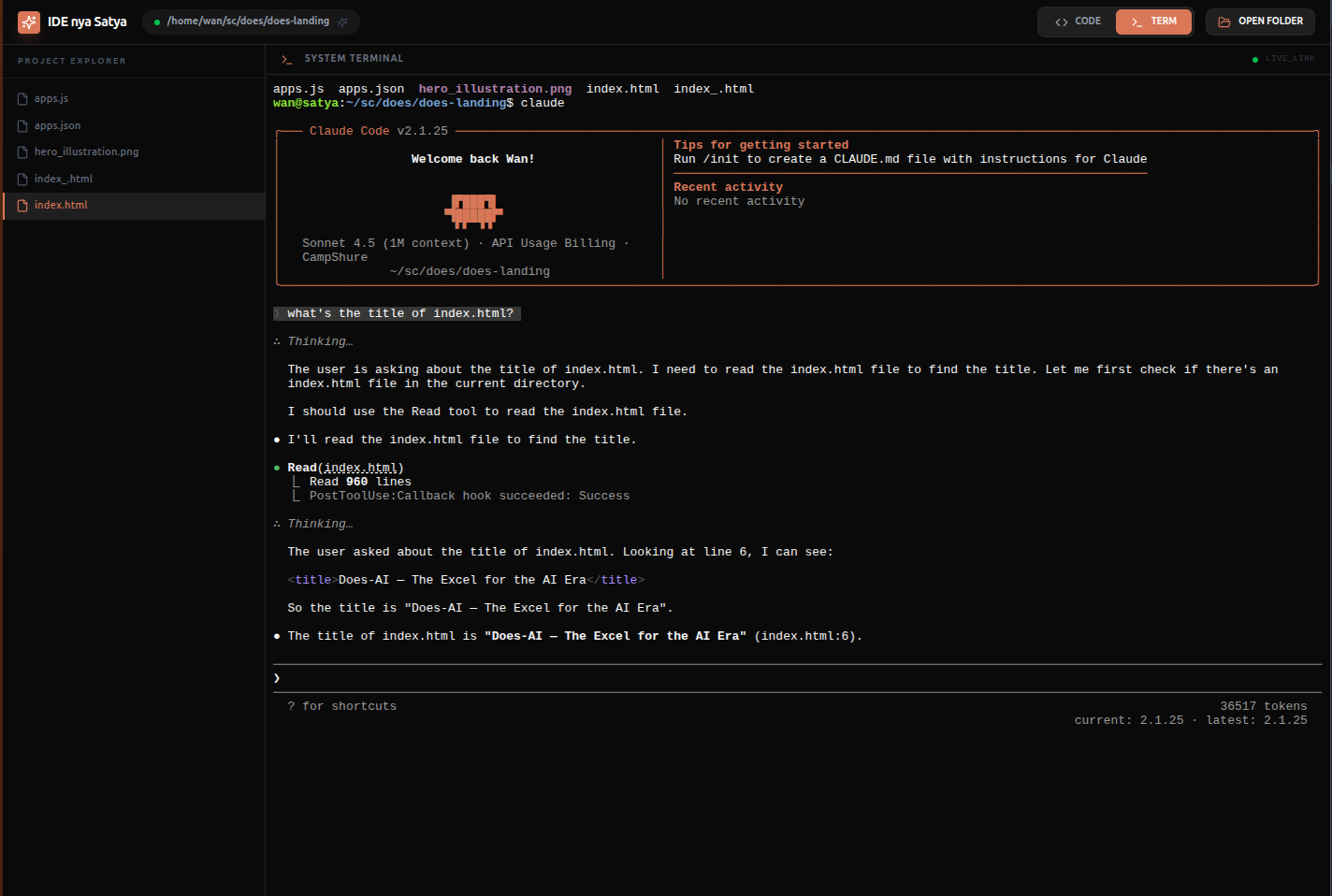This screenshot has height=896, width=1332.
Task: Click the Claude Code mascot in the welcome box
Action: 473,210
